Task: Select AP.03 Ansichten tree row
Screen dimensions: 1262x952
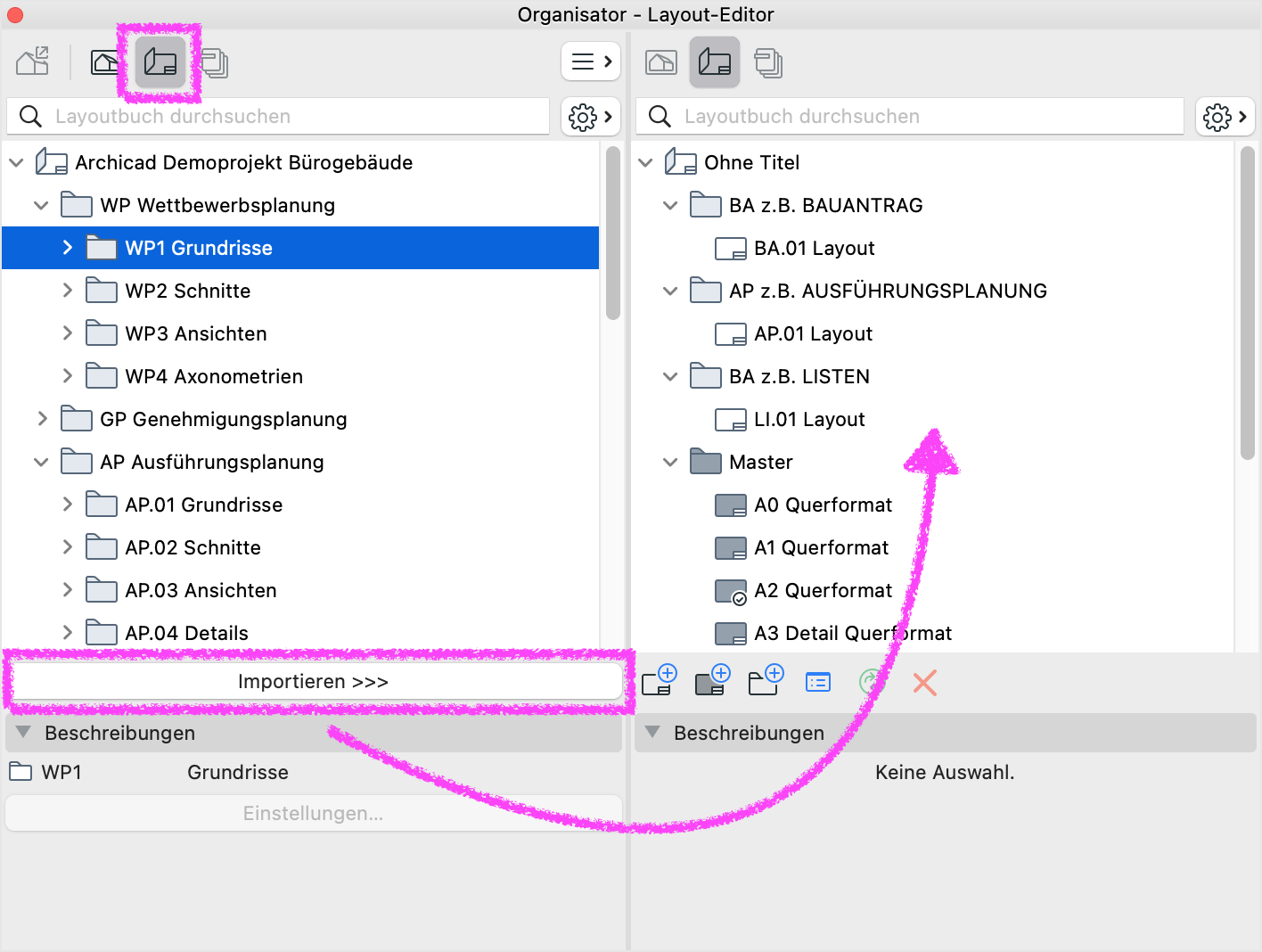Action: [300, 590]
